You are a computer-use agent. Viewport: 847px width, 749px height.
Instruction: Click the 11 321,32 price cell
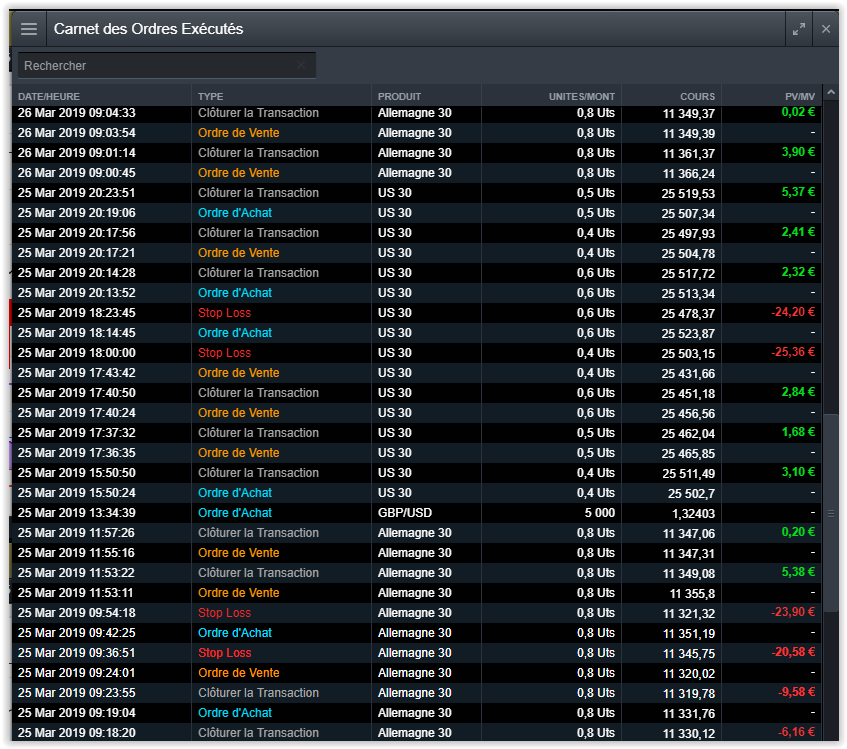pos(688,613)
